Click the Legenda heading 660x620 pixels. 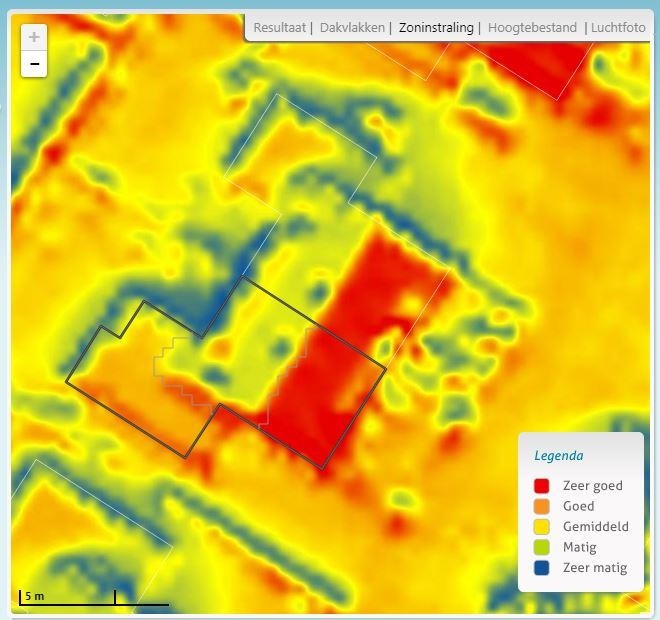click(559, 456)
